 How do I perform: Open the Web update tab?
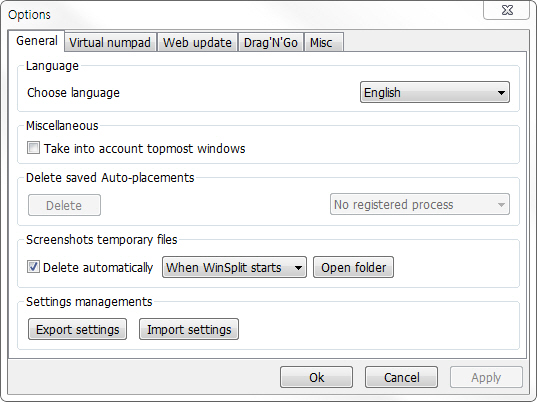(197, 42)
